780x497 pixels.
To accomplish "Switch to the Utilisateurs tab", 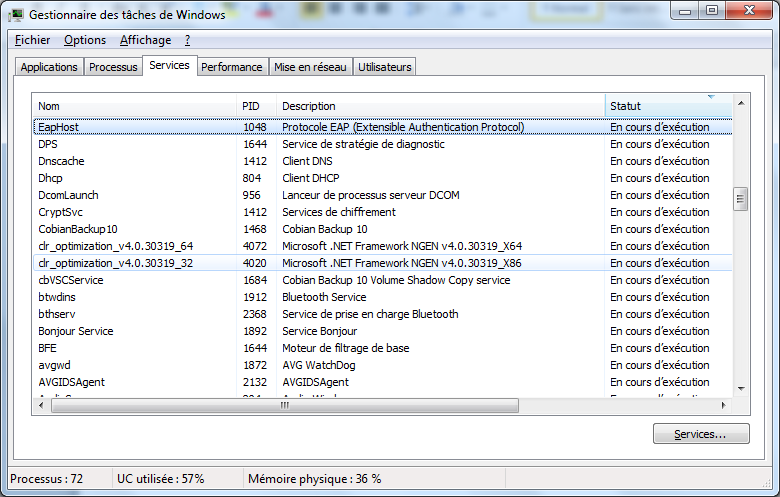I will pyautogui.click(x=384, y=67).
